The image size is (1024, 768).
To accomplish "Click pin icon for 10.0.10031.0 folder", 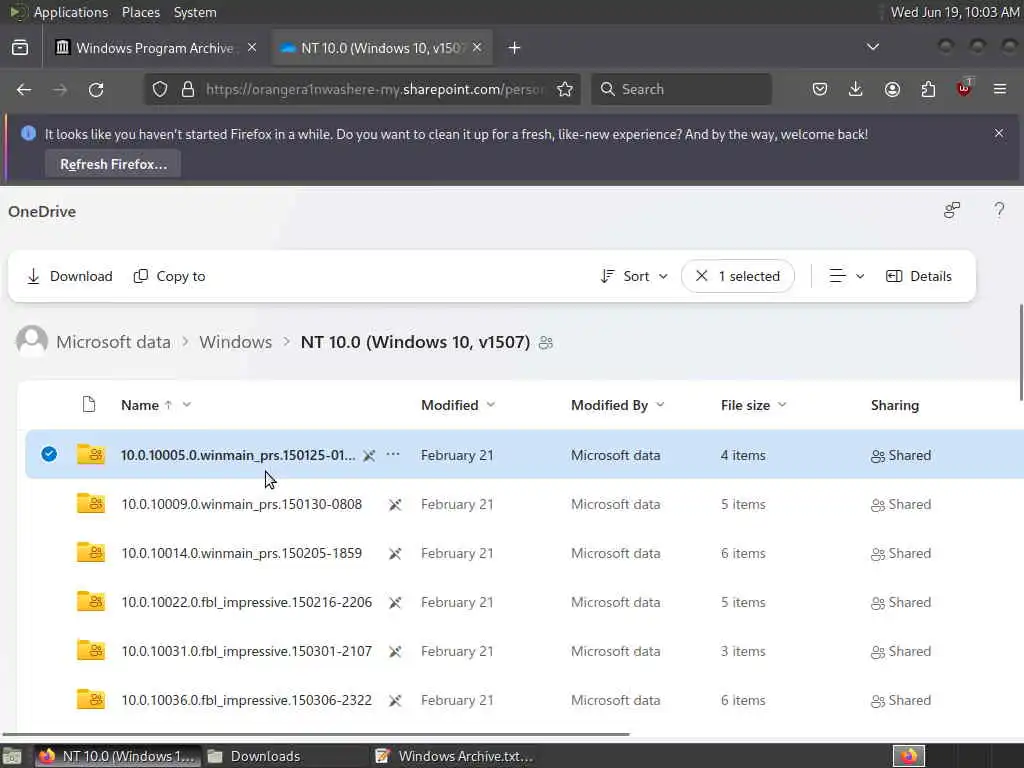I will click(395, 651).
